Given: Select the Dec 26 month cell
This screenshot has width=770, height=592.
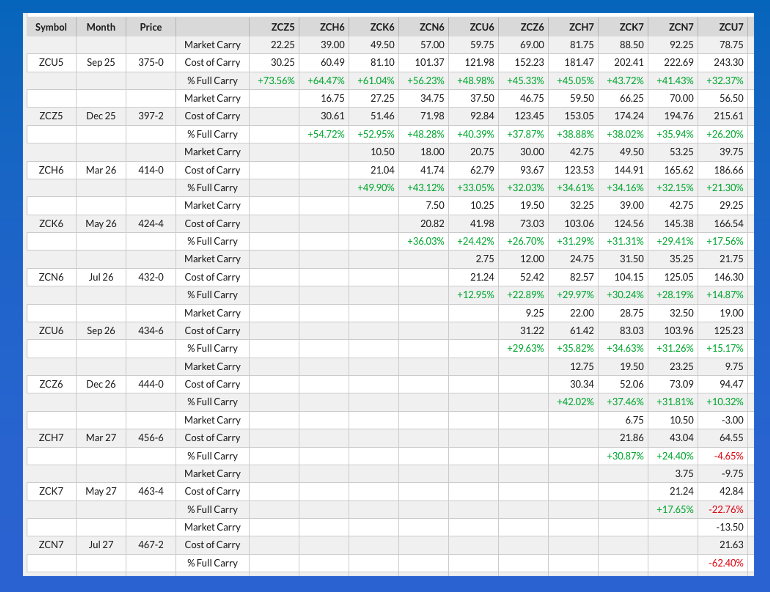Looking at the screenshot, I should (x=101, y=384).
